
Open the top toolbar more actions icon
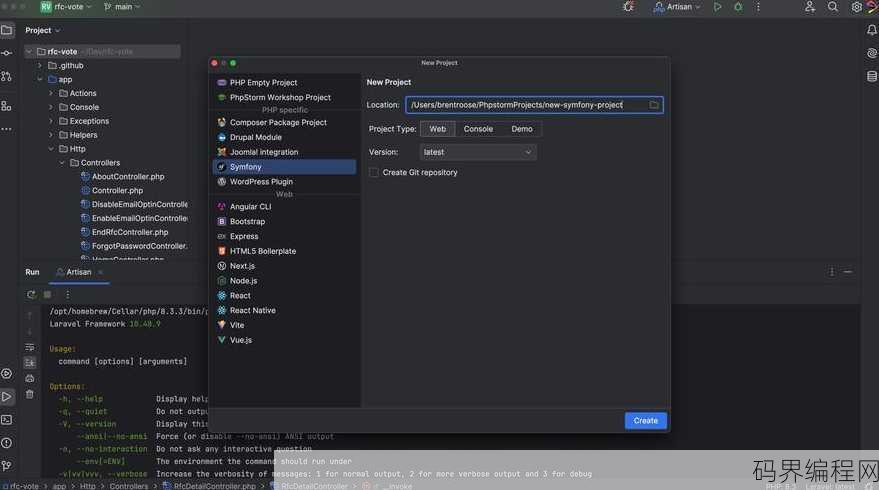tap(758, 7)
